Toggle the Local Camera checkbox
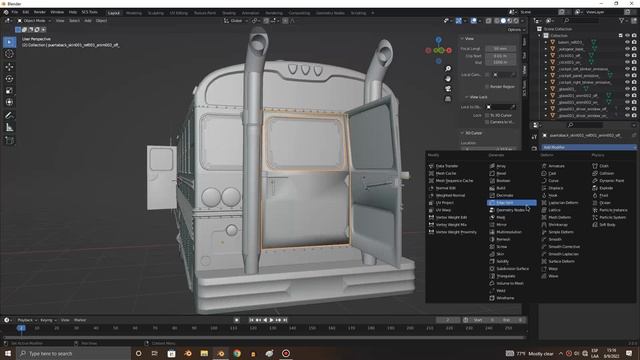The width and height of the screenshot is (640, 360). coord(487,75)
